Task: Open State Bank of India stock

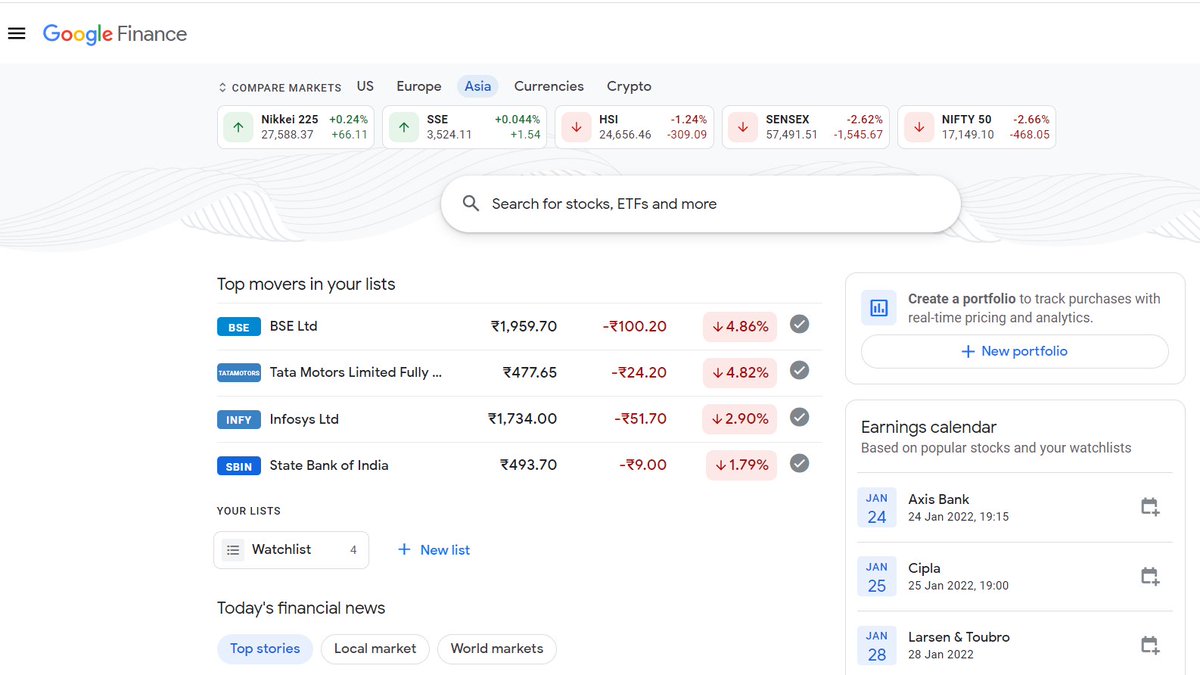Action: click(519, 466)
